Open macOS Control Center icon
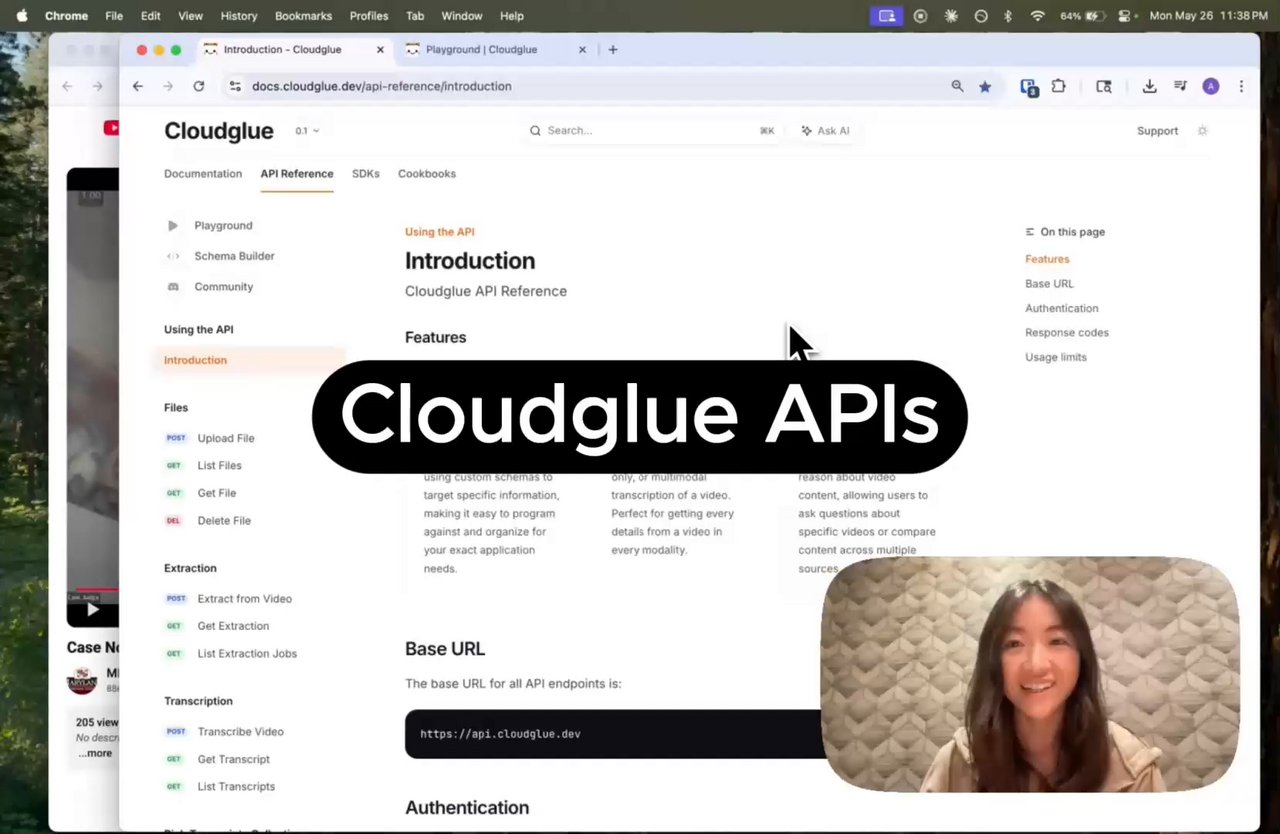The image size is (1280, 834). click(1125, 16)
